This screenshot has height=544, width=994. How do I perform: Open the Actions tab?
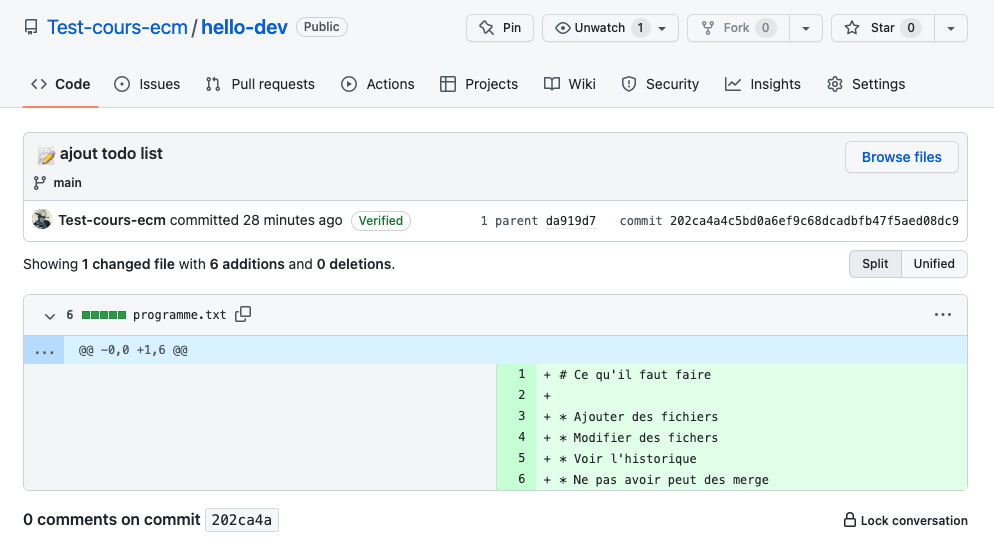378,84
